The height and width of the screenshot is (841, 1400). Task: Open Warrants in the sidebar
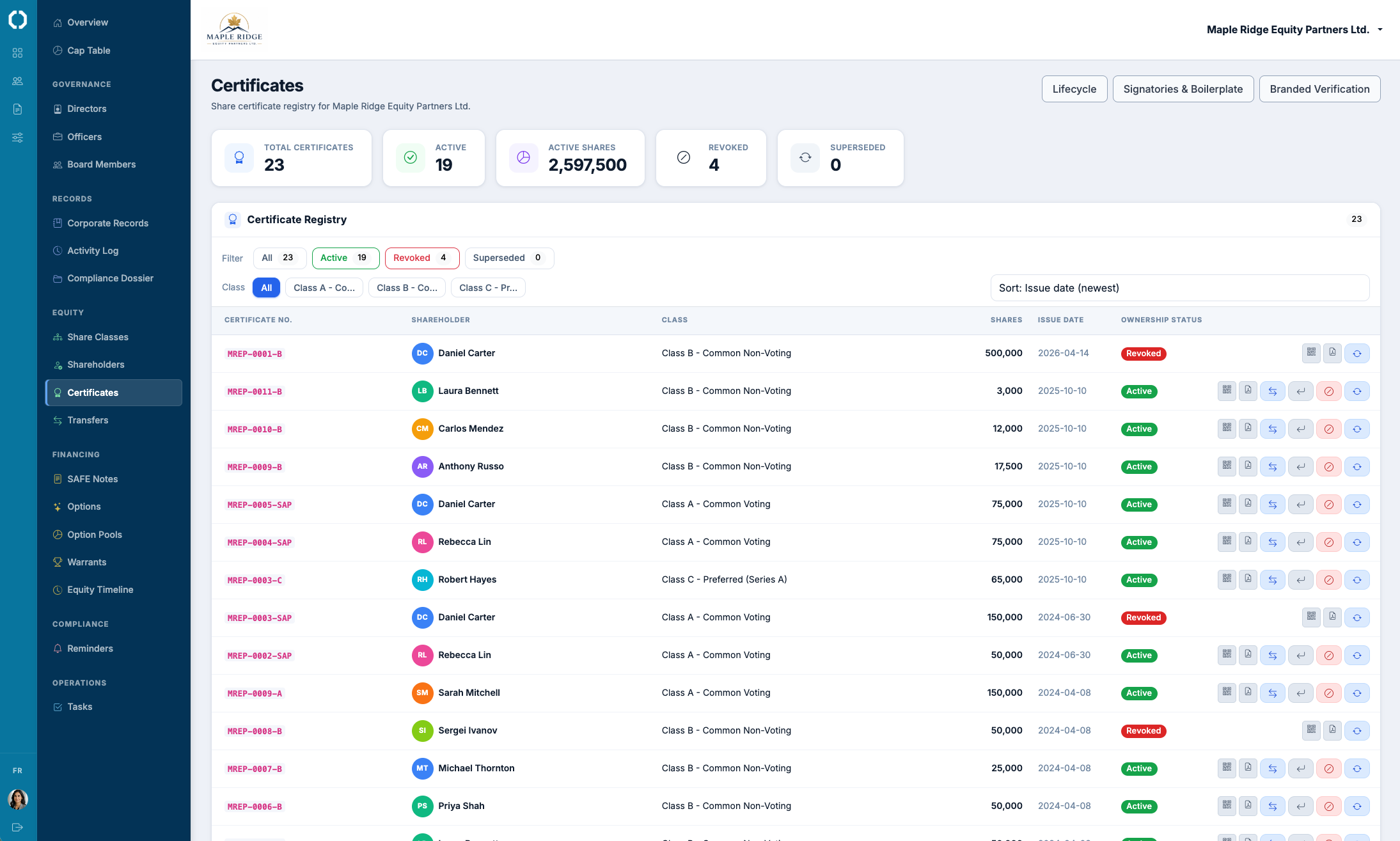(114, 562)
